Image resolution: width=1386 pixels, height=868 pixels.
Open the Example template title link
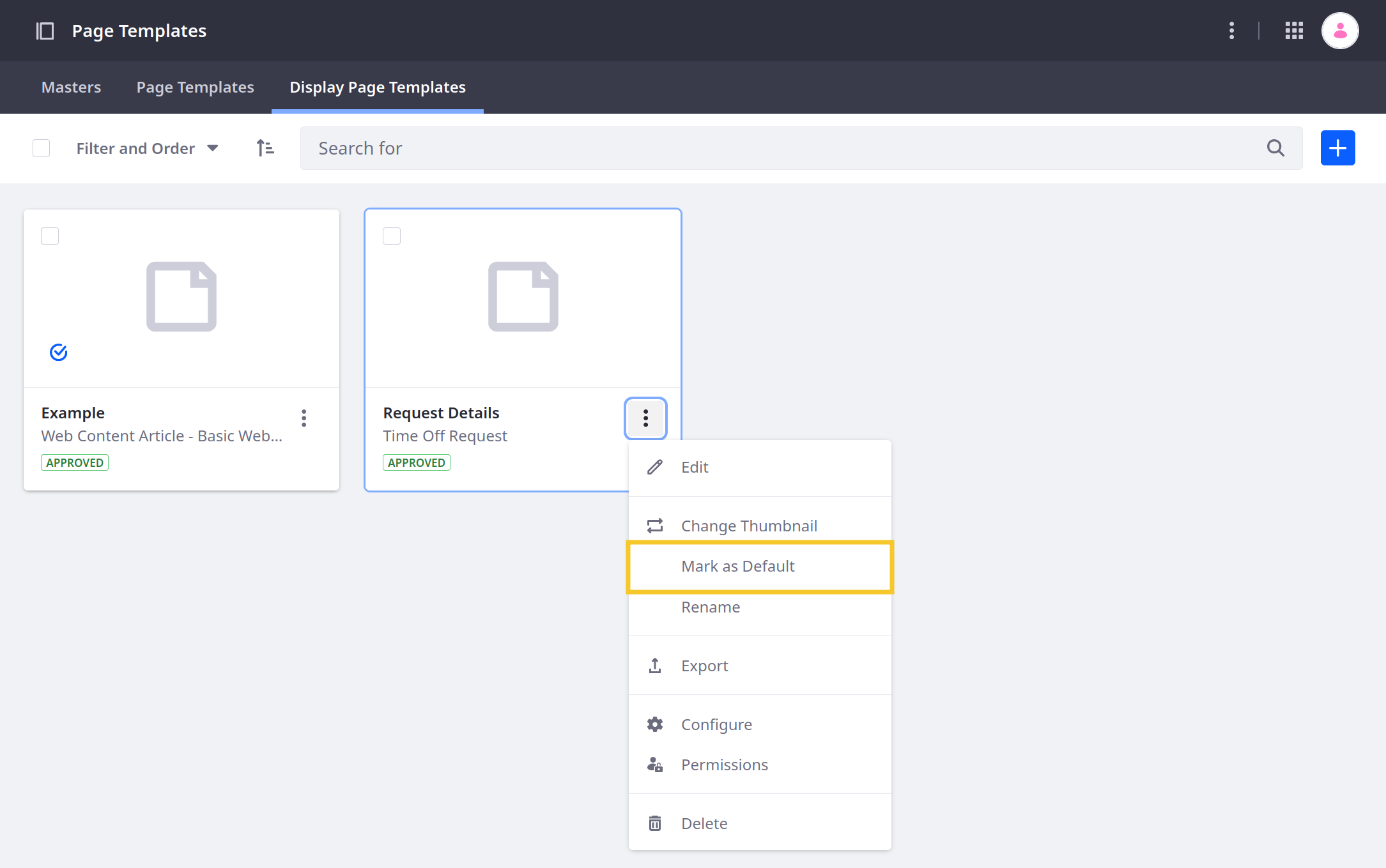(x=73, y=413)
